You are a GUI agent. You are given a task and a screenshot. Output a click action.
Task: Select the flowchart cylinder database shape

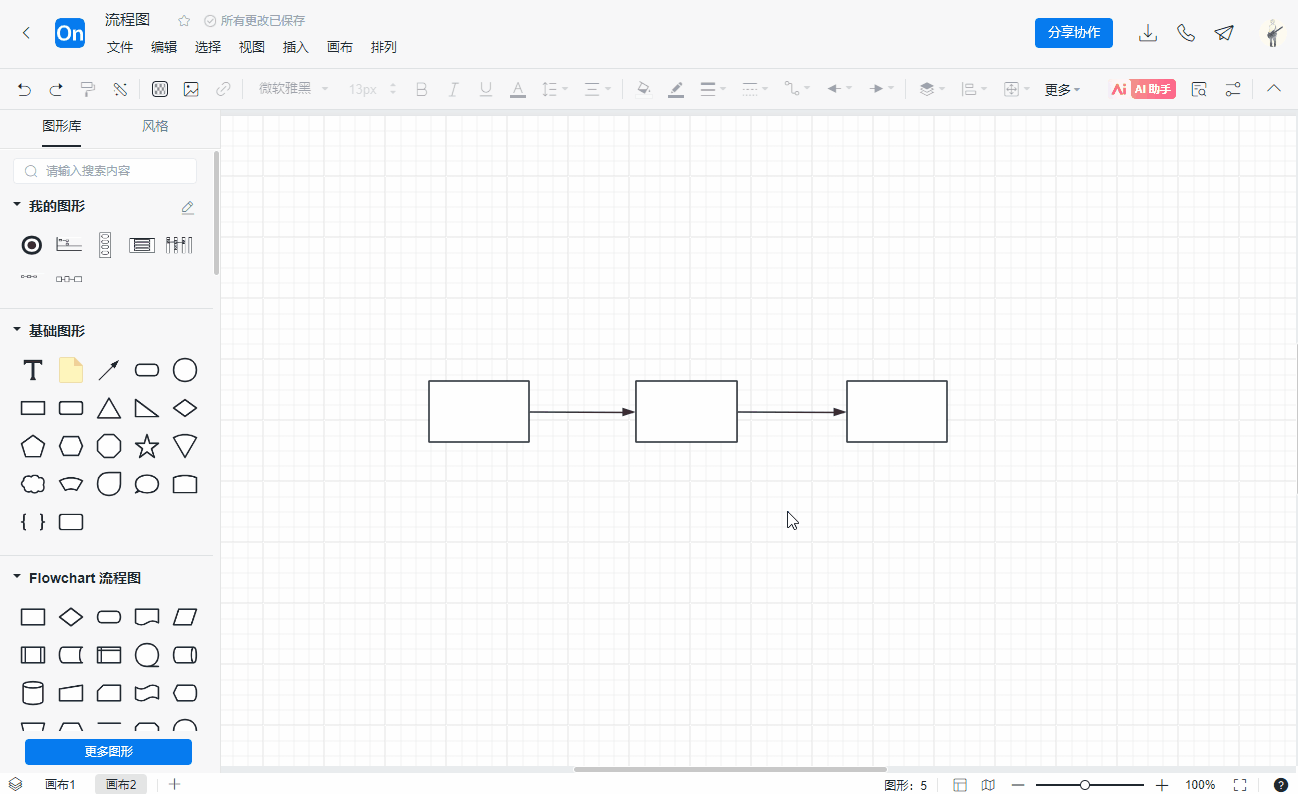coord(33,693)
